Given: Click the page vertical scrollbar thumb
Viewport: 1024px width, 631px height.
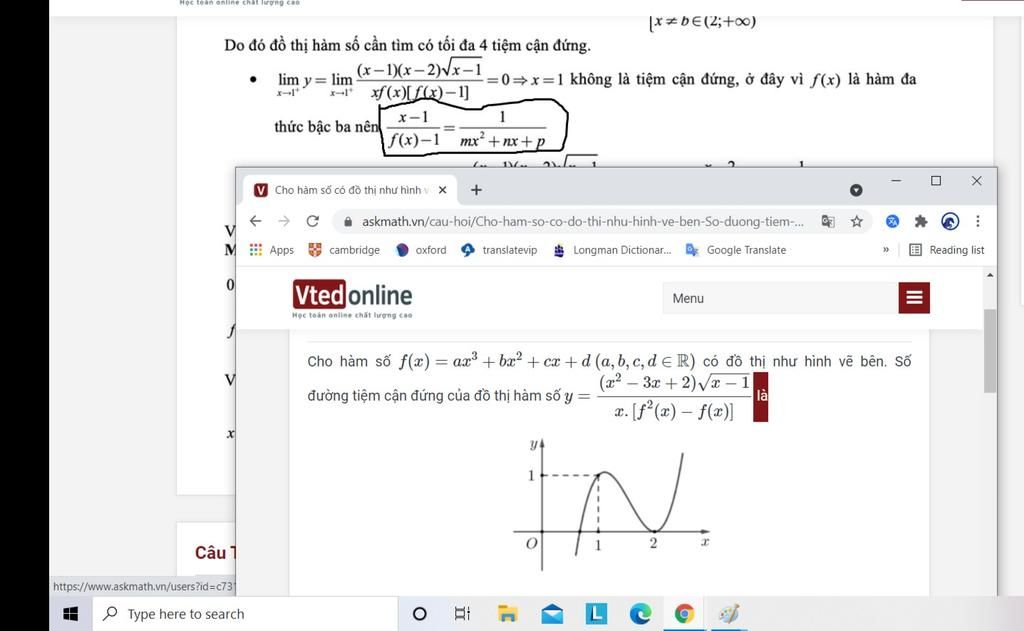Looking at the screenshot, I should pos(990,351).
